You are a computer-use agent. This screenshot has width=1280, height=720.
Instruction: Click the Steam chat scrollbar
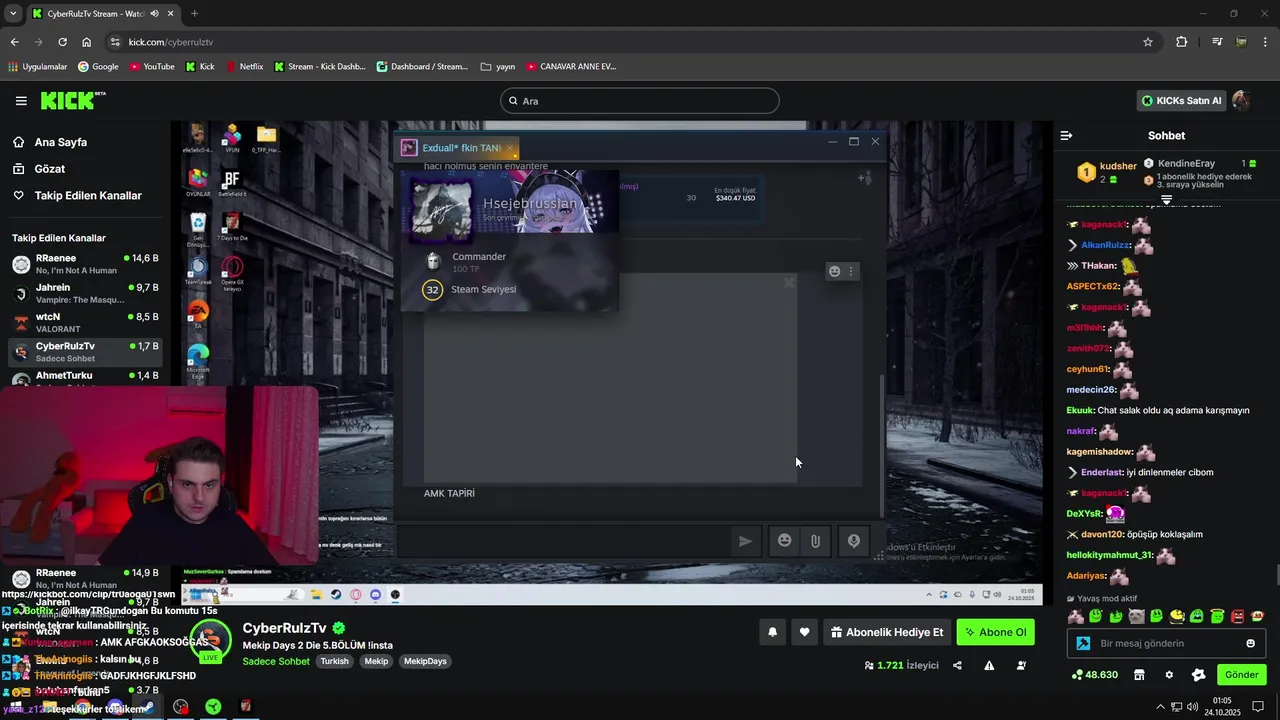pyautogui.click(x=881, y=445)
